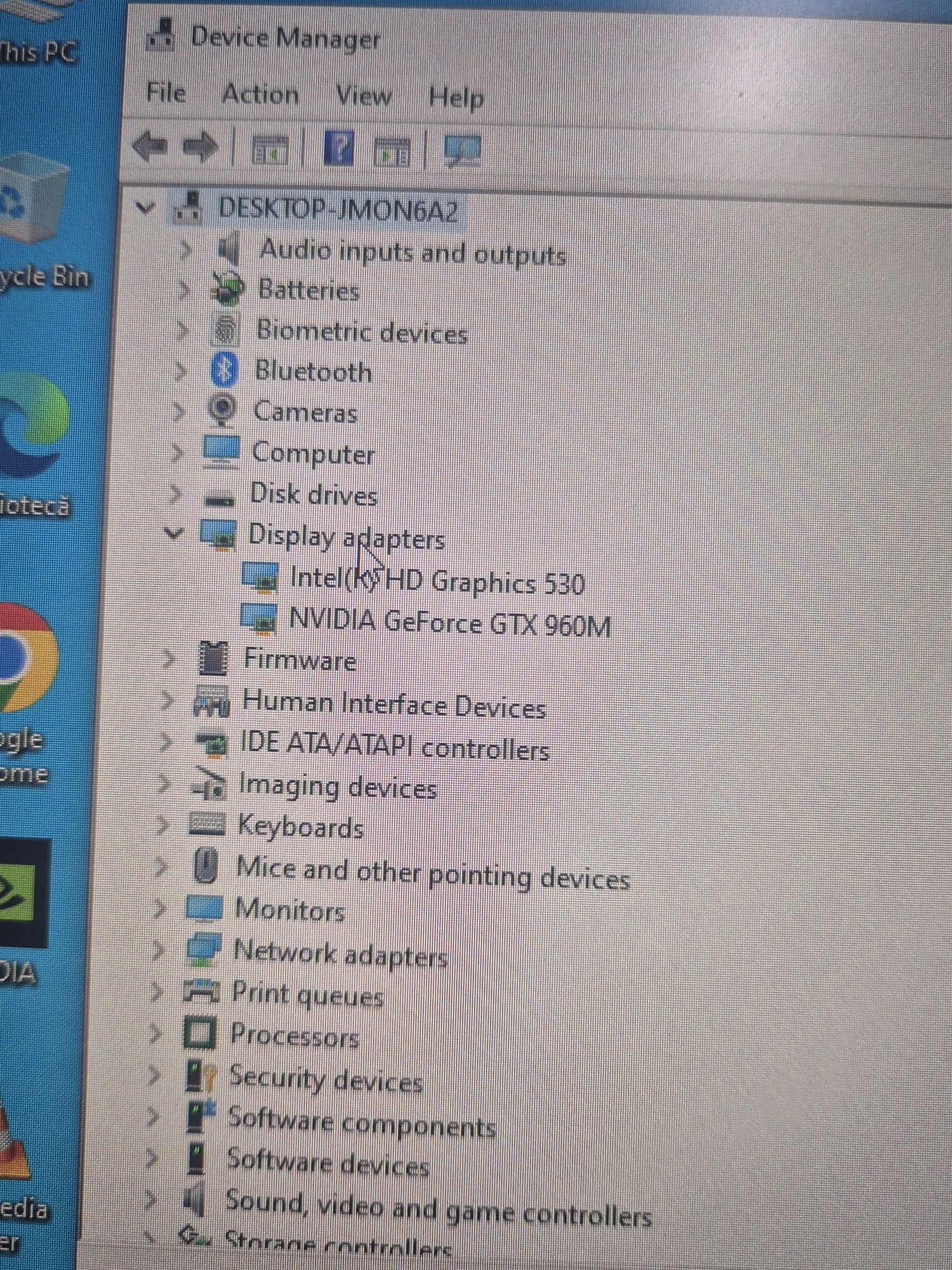
Task: Select Sound, video and game controllers label
Action: tap(439, 1209)
